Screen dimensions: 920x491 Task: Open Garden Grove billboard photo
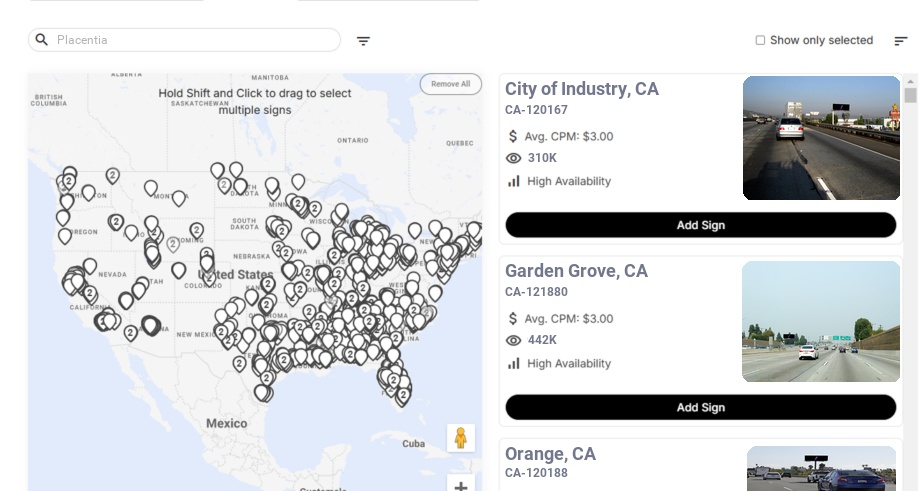pos(821,321)
